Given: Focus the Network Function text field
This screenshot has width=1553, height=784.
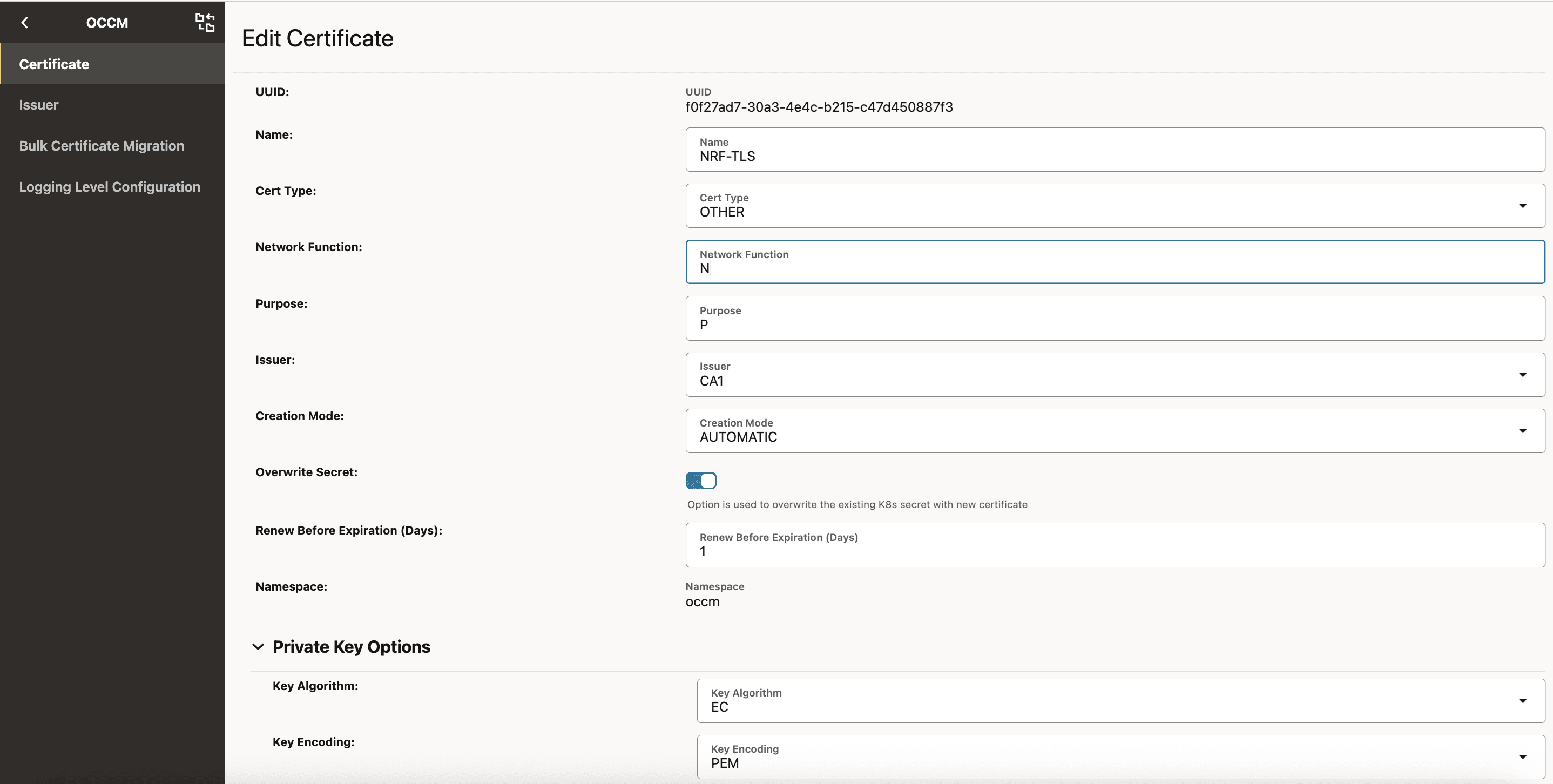Looking at the screenshot, I should coord(1114,268).
